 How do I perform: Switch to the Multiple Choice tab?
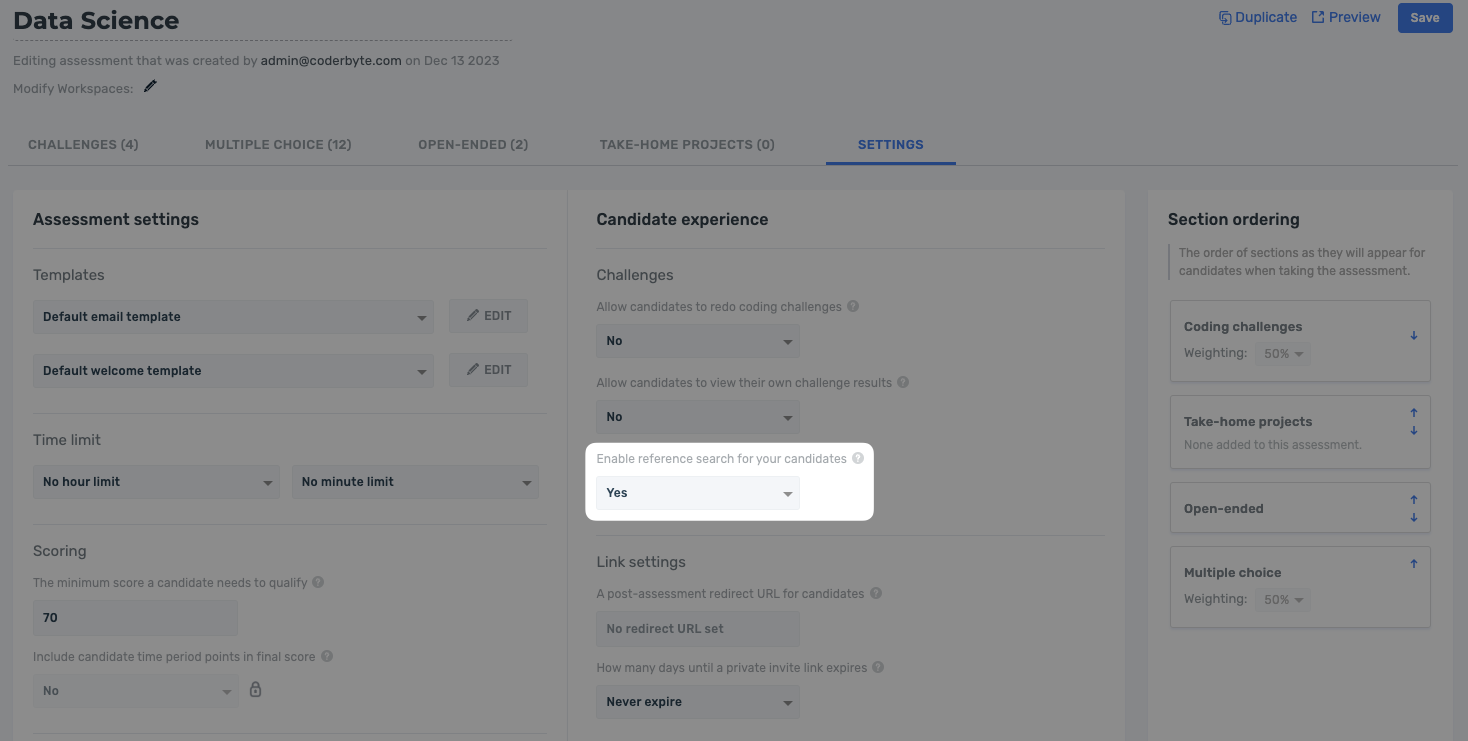pos(277,144)
